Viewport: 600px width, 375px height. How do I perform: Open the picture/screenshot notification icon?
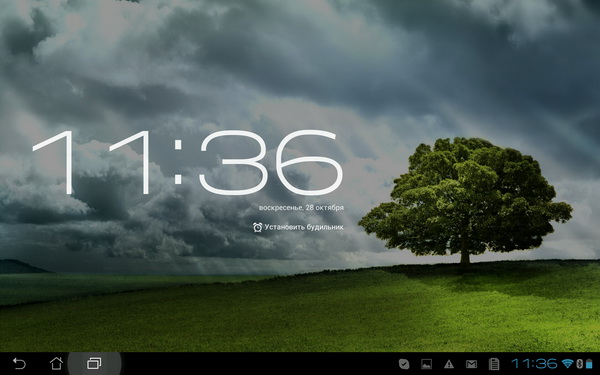[x=426, y=364]
